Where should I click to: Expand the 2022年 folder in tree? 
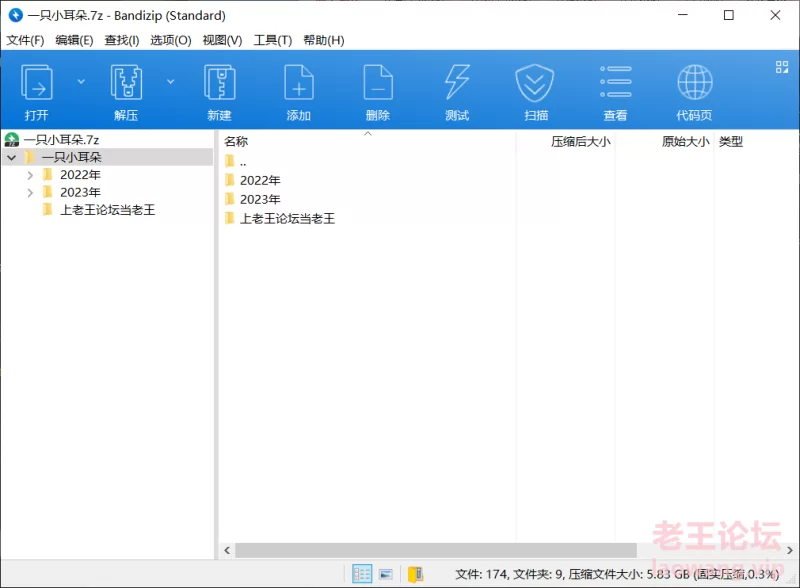point(30,175)
